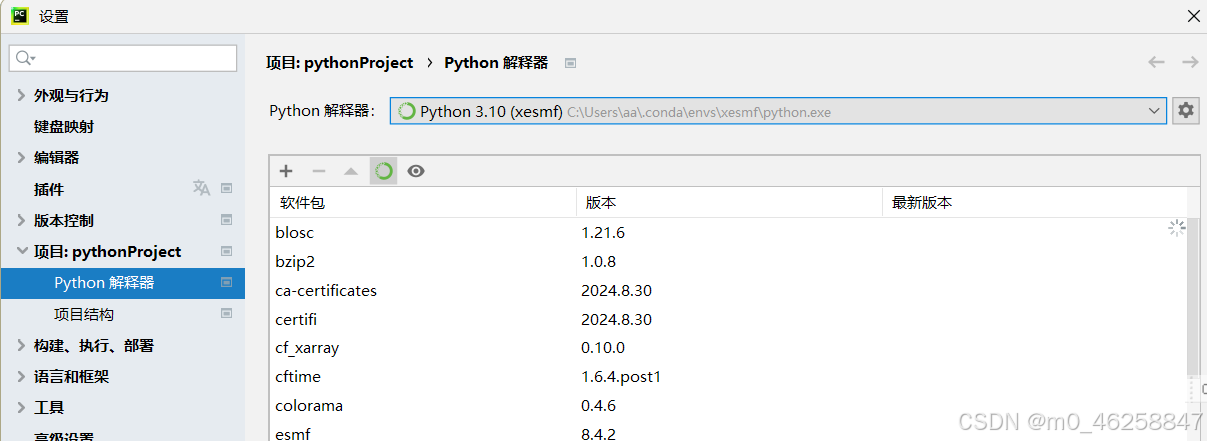Click version 8.4.2 cell
This screenshot has height=441, width=1207.
(x=598, y=434)
